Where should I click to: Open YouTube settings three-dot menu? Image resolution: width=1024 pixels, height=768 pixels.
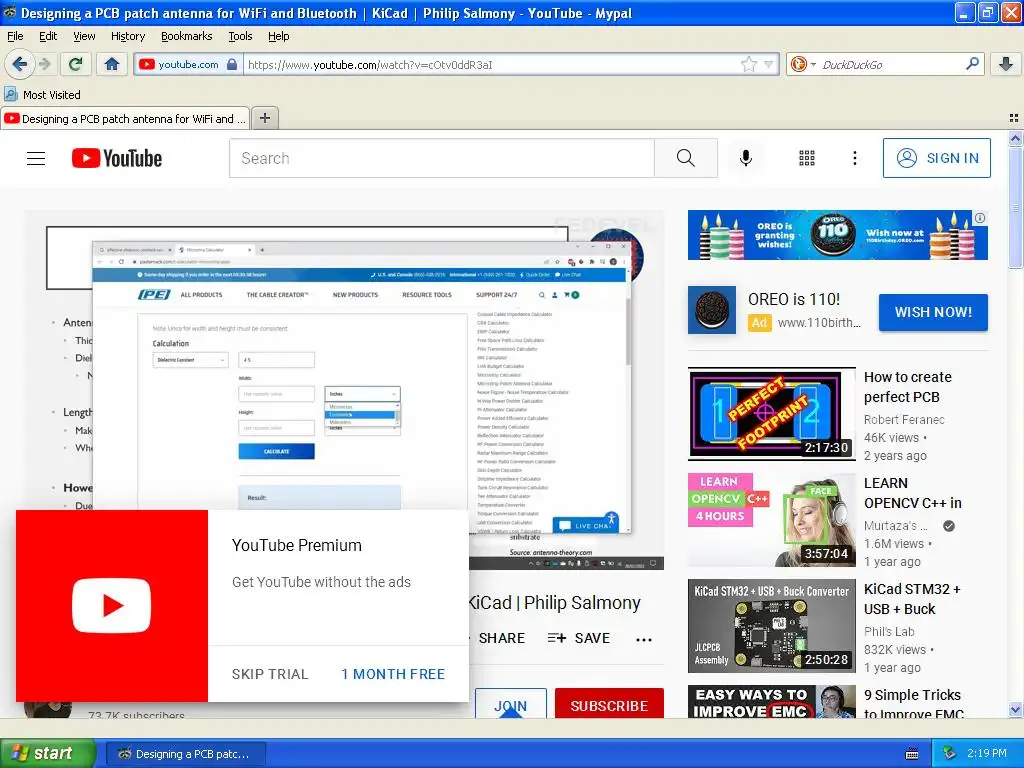click(x=854, y=158)
